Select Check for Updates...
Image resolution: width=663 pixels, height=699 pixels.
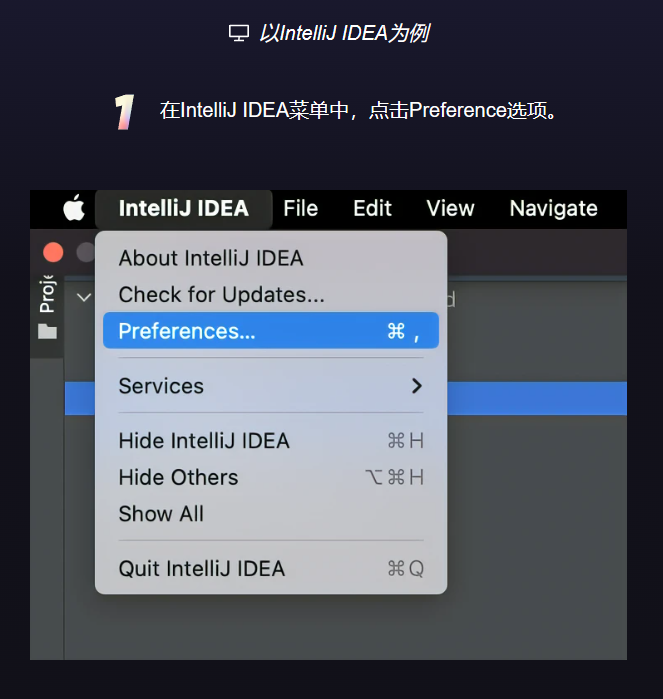(271, 295)
